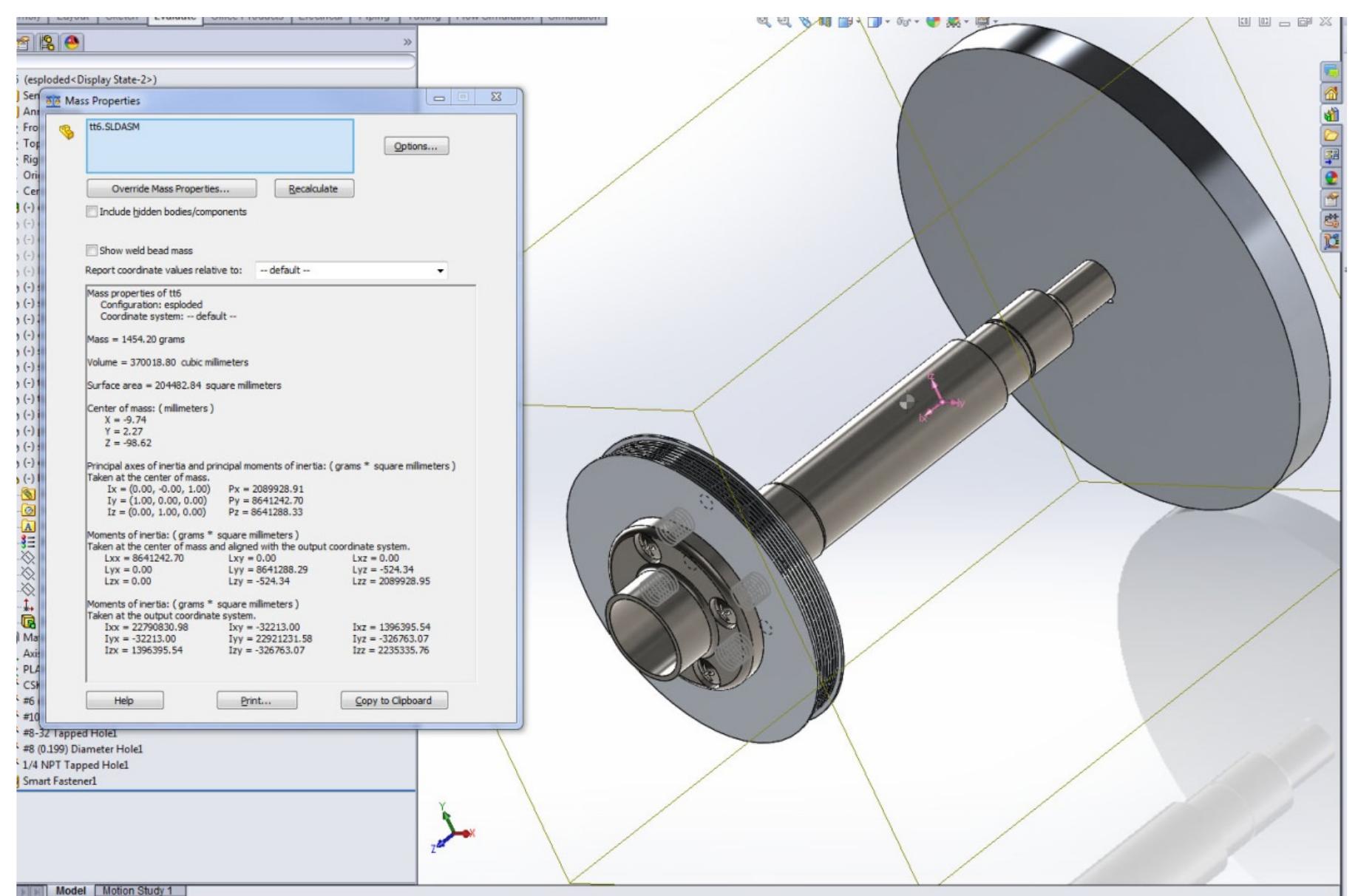The image size is (1358, 896).
Task: Click the Hide/Show Items icon
Action: (904, 21)
